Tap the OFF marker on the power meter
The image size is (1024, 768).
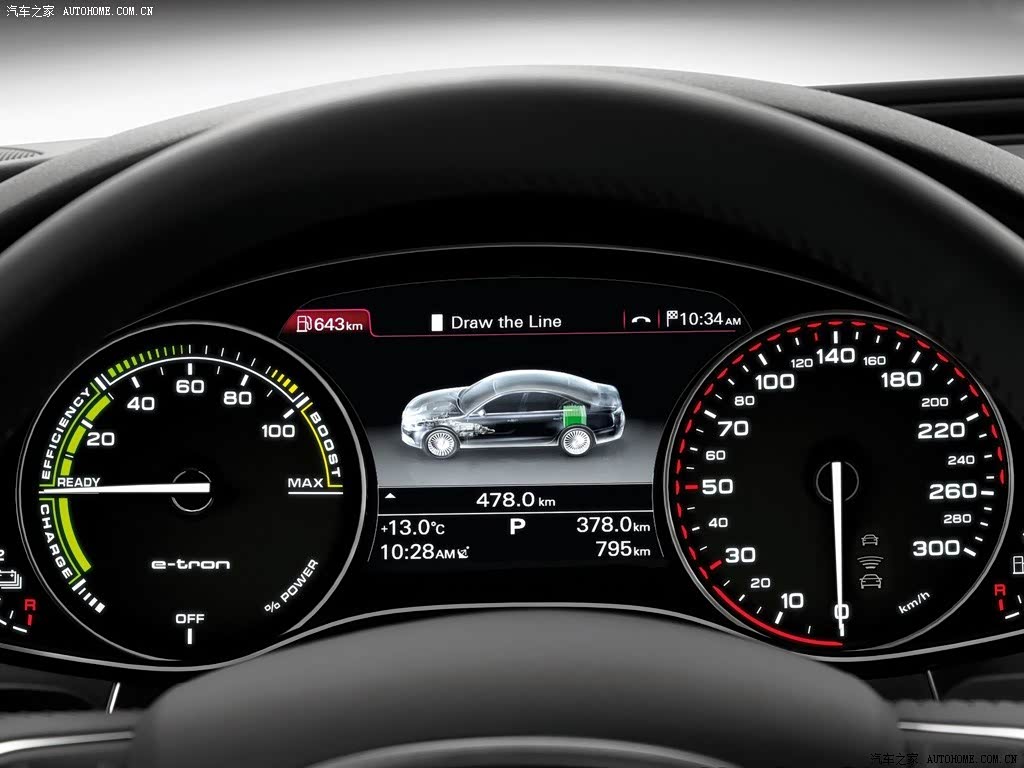tap(190, 618)
